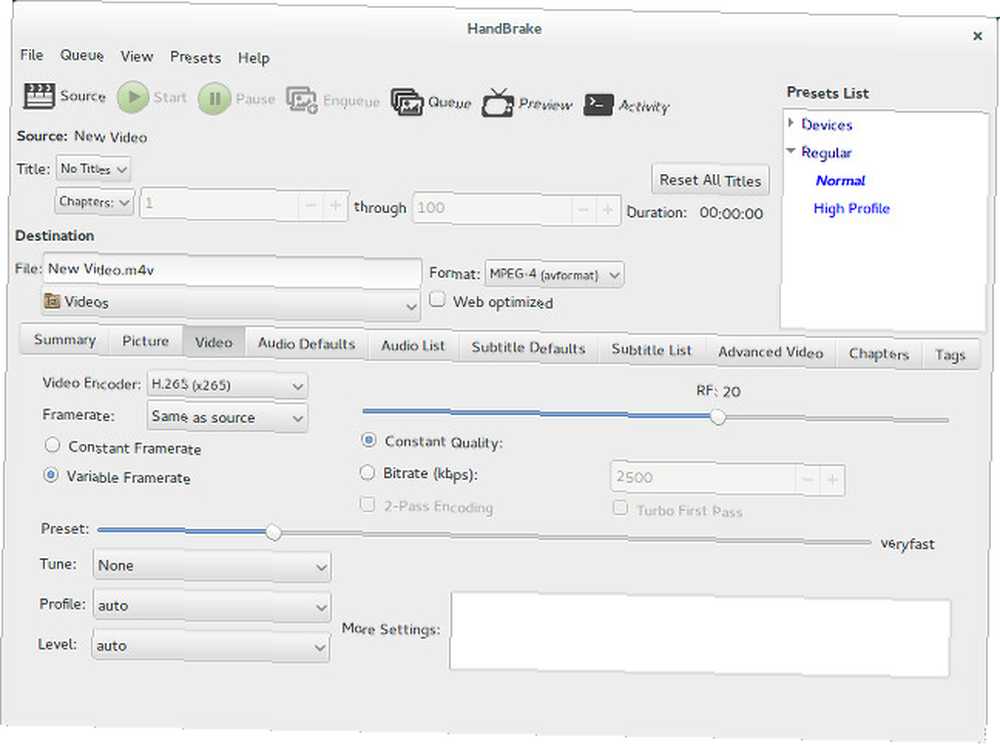1000x745 pixels.
Task: Open the Video Encoder dropdown
Action: click(x=227, y=385)
